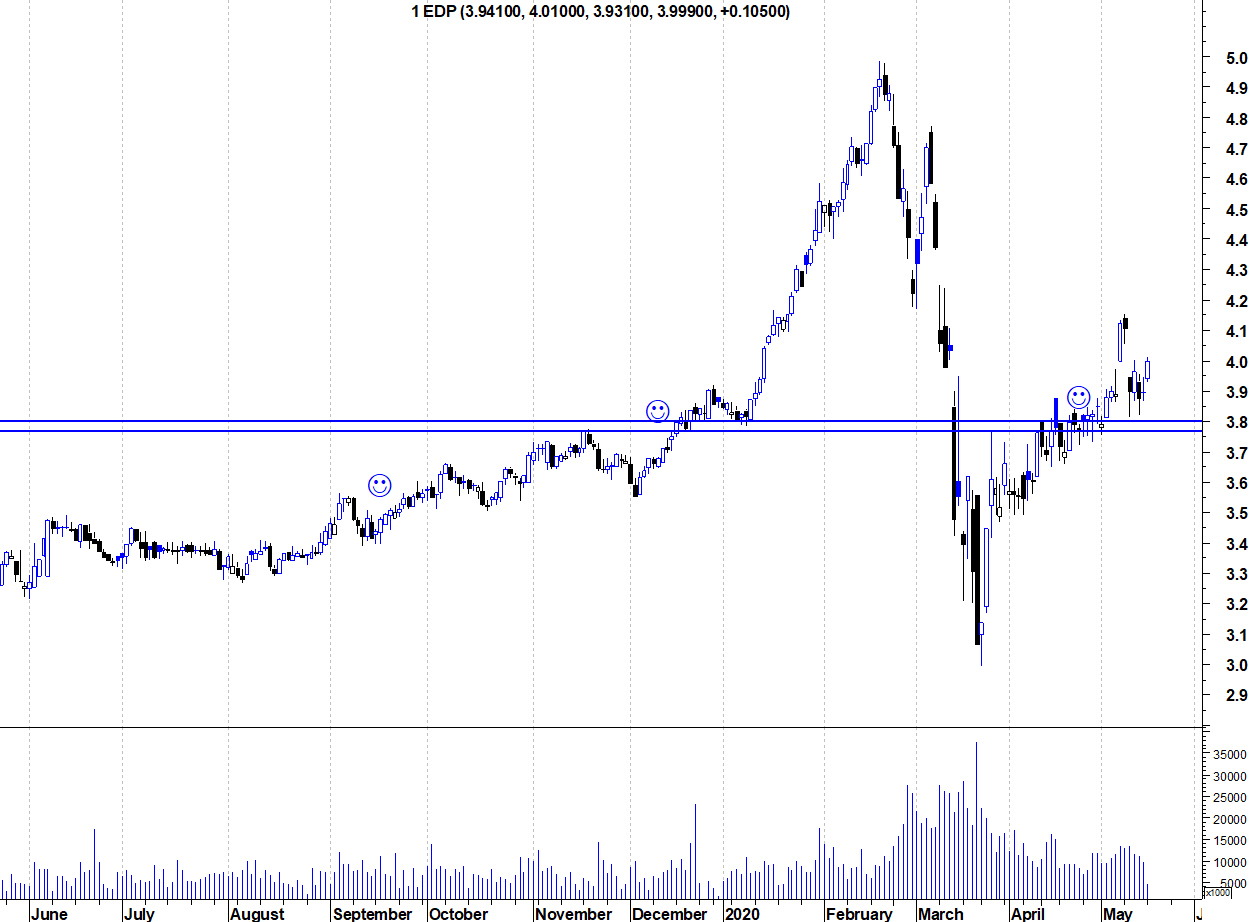Image resolution: width=1250 pixels, height=922 pixels.
Task: Click the 4.9 price axis label
Action: [x=1236, y=88]
